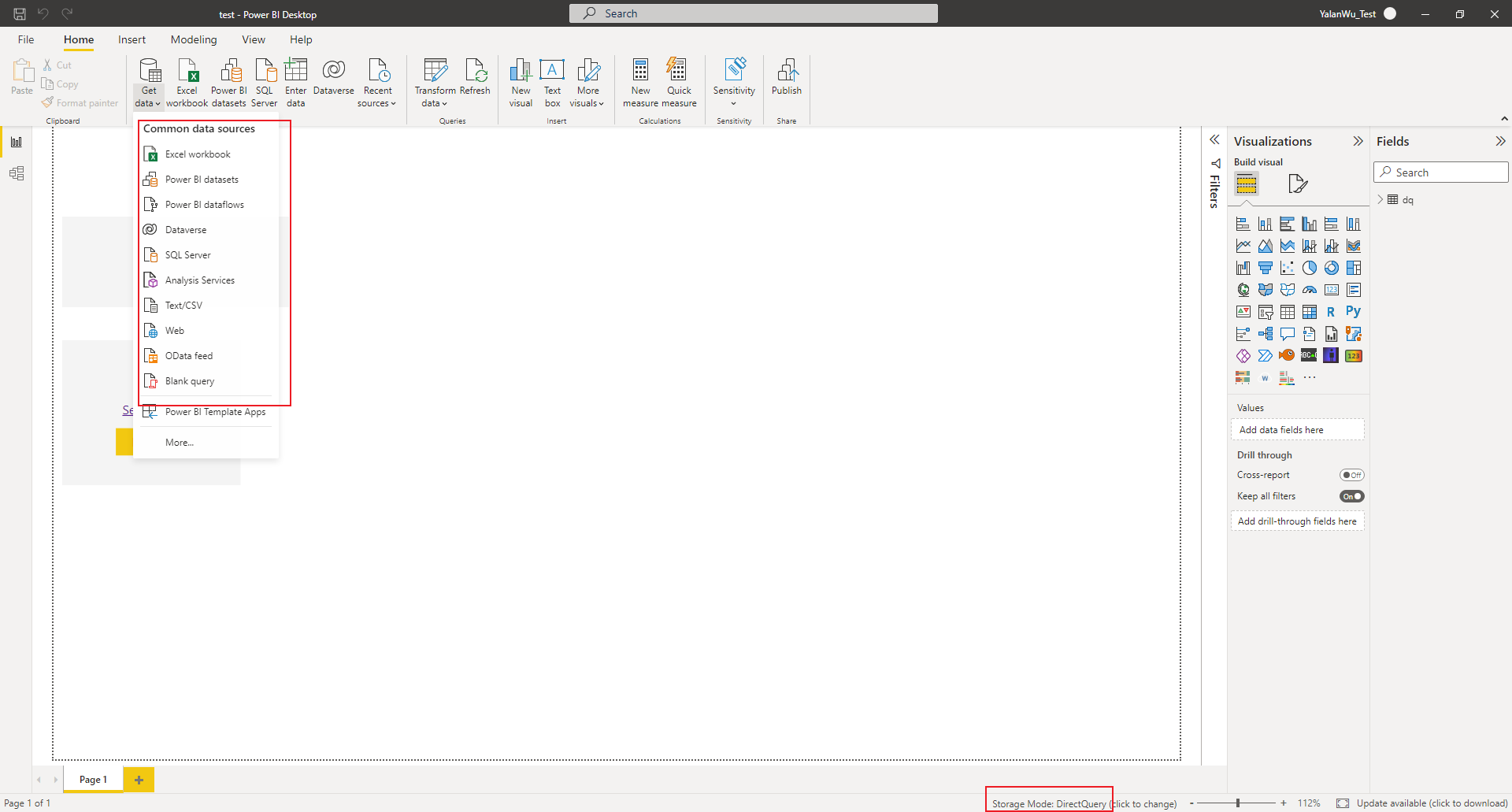Open the Format visual tab icon
Screen dimensions: 1512x812
click(1297, 184)
